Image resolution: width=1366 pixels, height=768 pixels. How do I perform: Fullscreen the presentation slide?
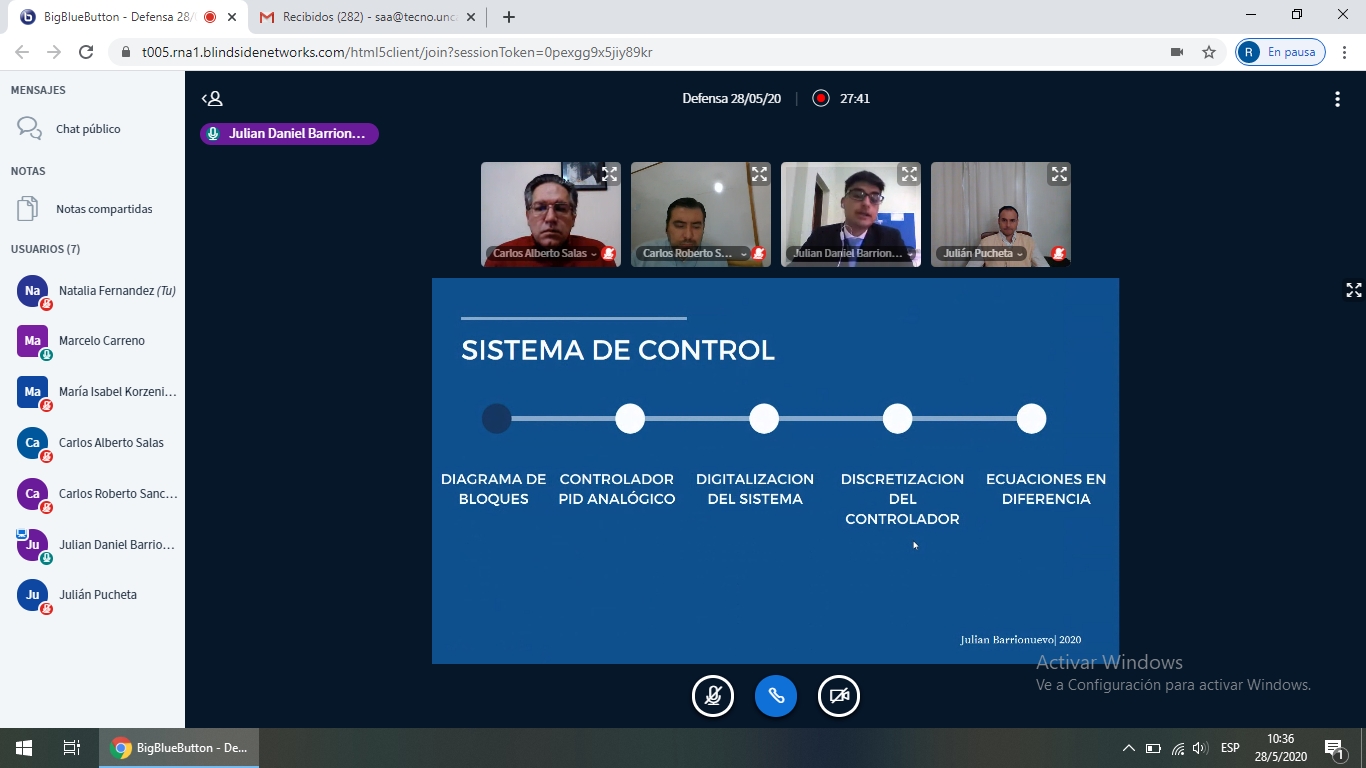[x=1353, y=290]
